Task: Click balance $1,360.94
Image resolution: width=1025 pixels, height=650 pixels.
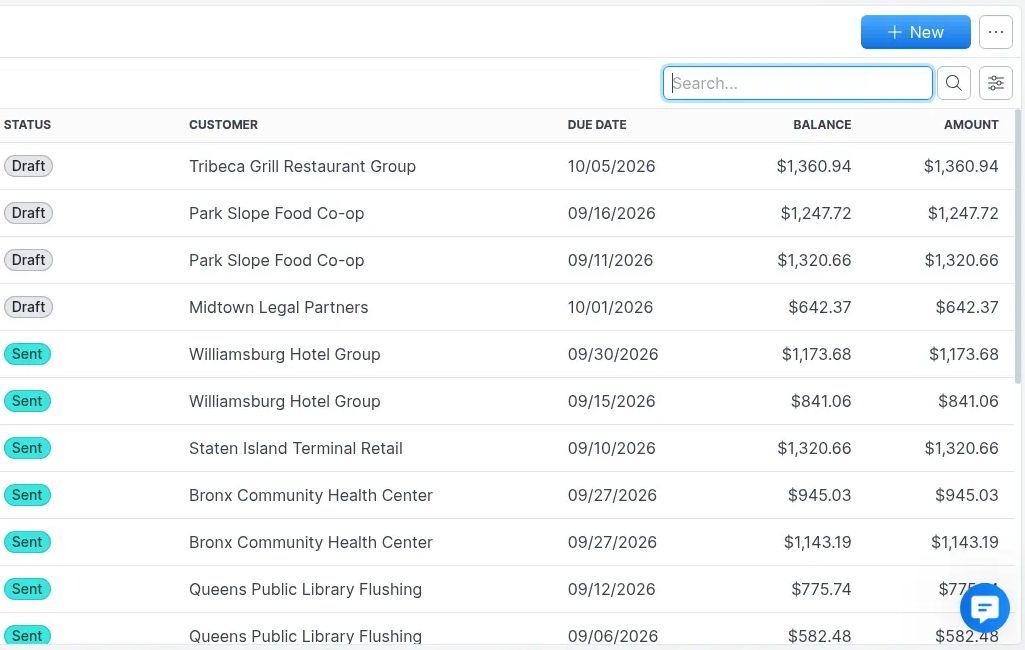Action: [814, 166]
